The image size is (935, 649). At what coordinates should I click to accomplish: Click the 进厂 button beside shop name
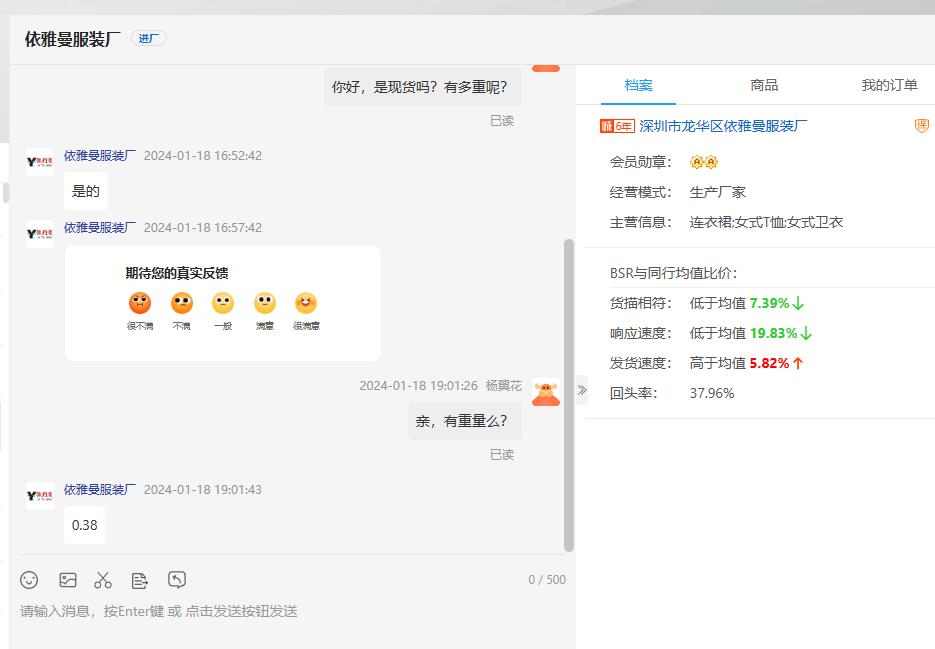click(148, 39)
